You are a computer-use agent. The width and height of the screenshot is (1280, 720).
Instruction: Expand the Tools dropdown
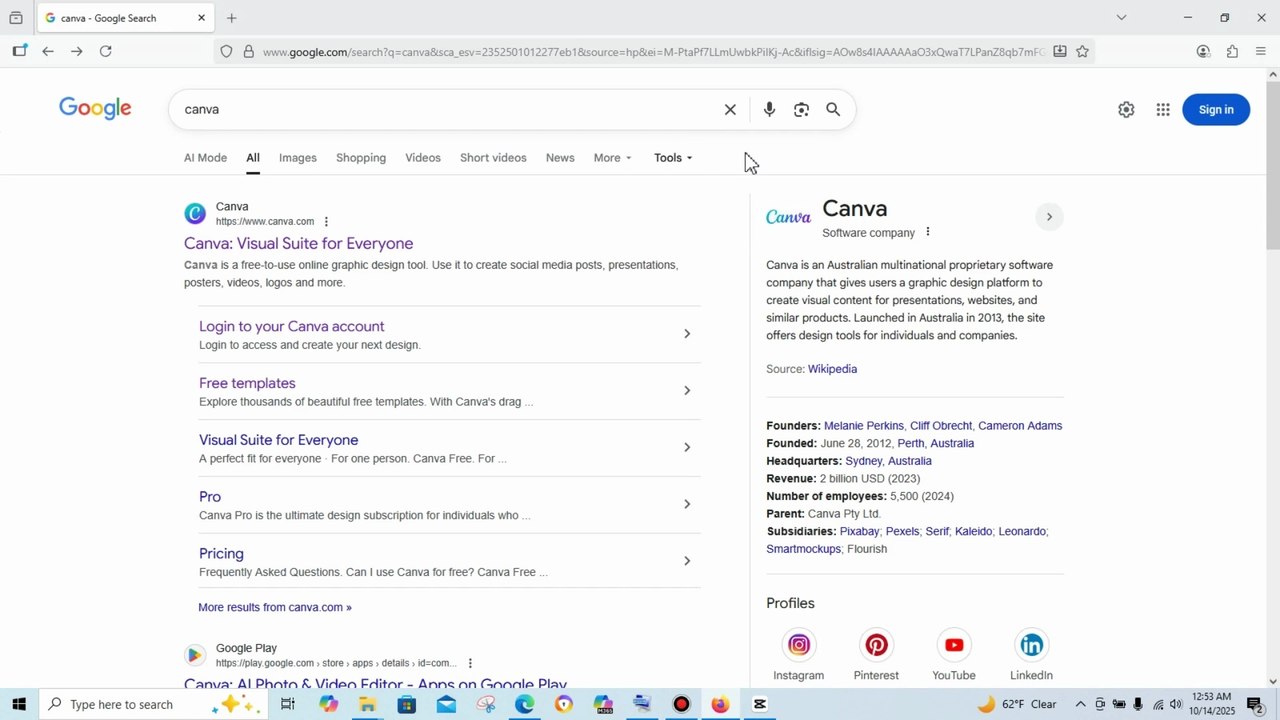coord(673,158)
